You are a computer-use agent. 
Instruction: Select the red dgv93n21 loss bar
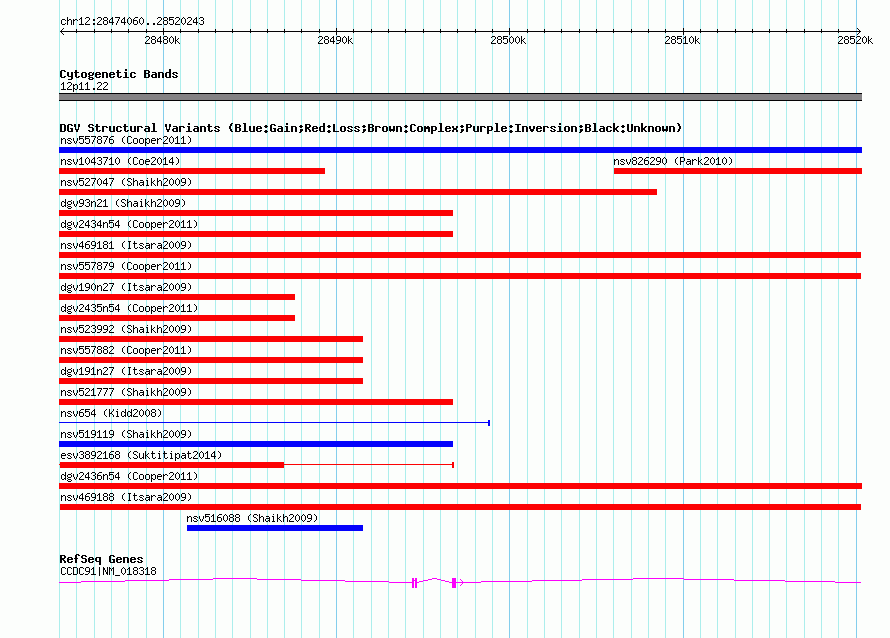[x=256, y=213]
